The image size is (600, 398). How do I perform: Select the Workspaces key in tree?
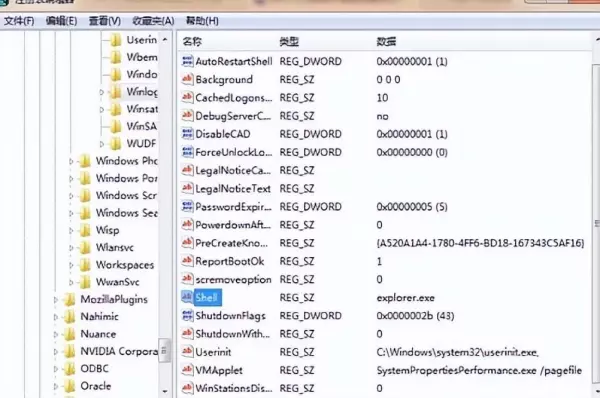tap(125, 264)
